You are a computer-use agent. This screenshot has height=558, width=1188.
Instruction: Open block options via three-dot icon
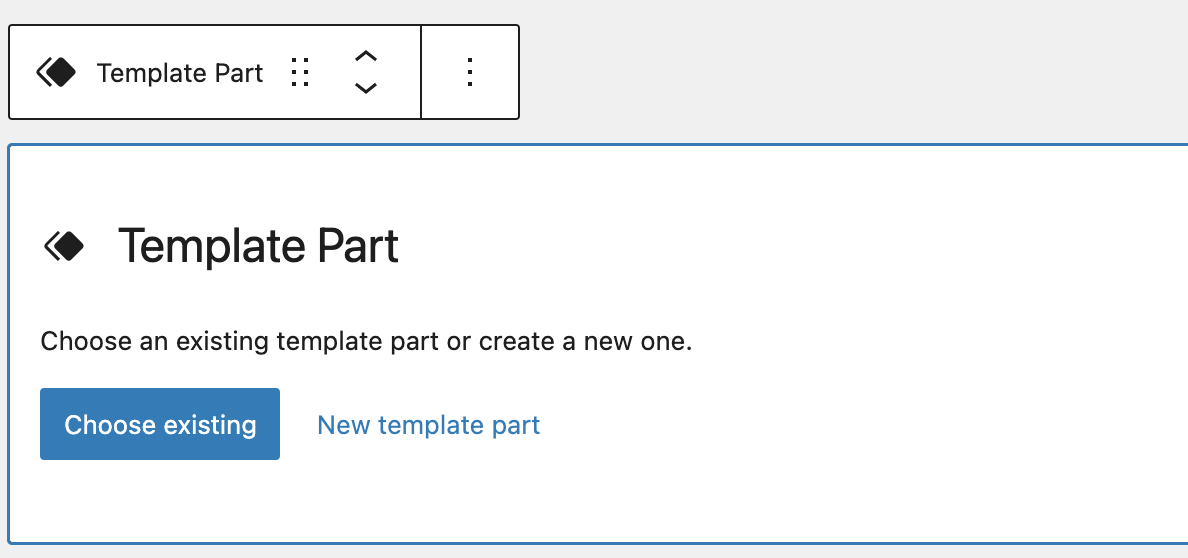pos(470,73)
